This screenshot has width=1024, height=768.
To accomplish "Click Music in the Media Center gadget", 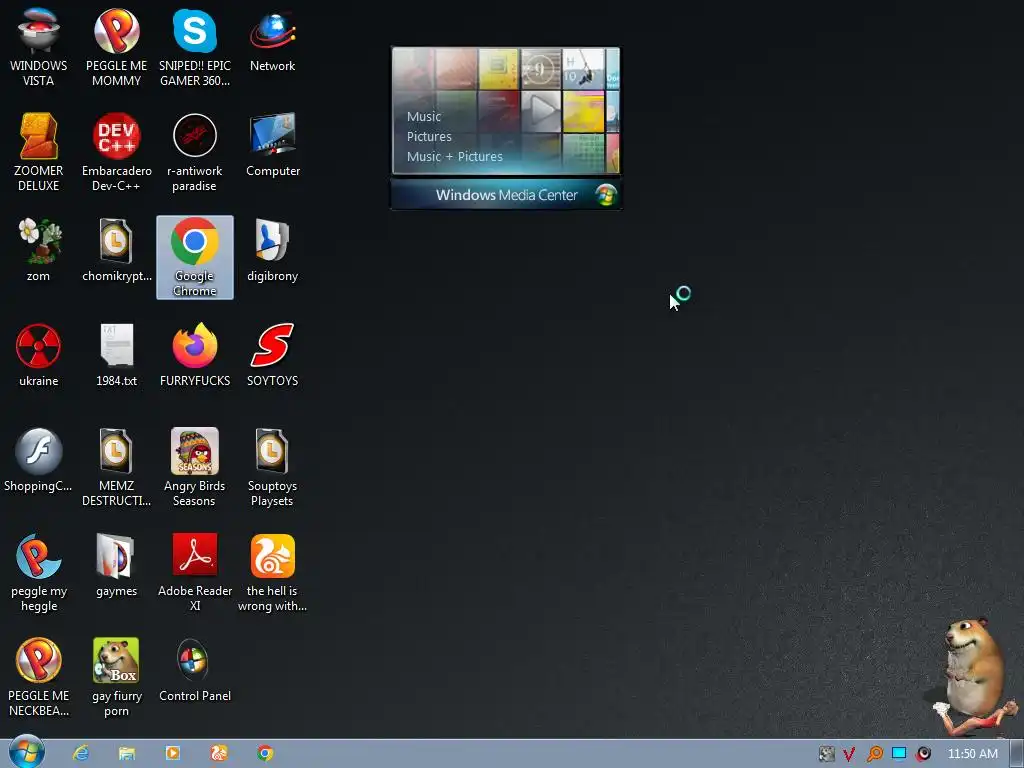I will (424, 116).
